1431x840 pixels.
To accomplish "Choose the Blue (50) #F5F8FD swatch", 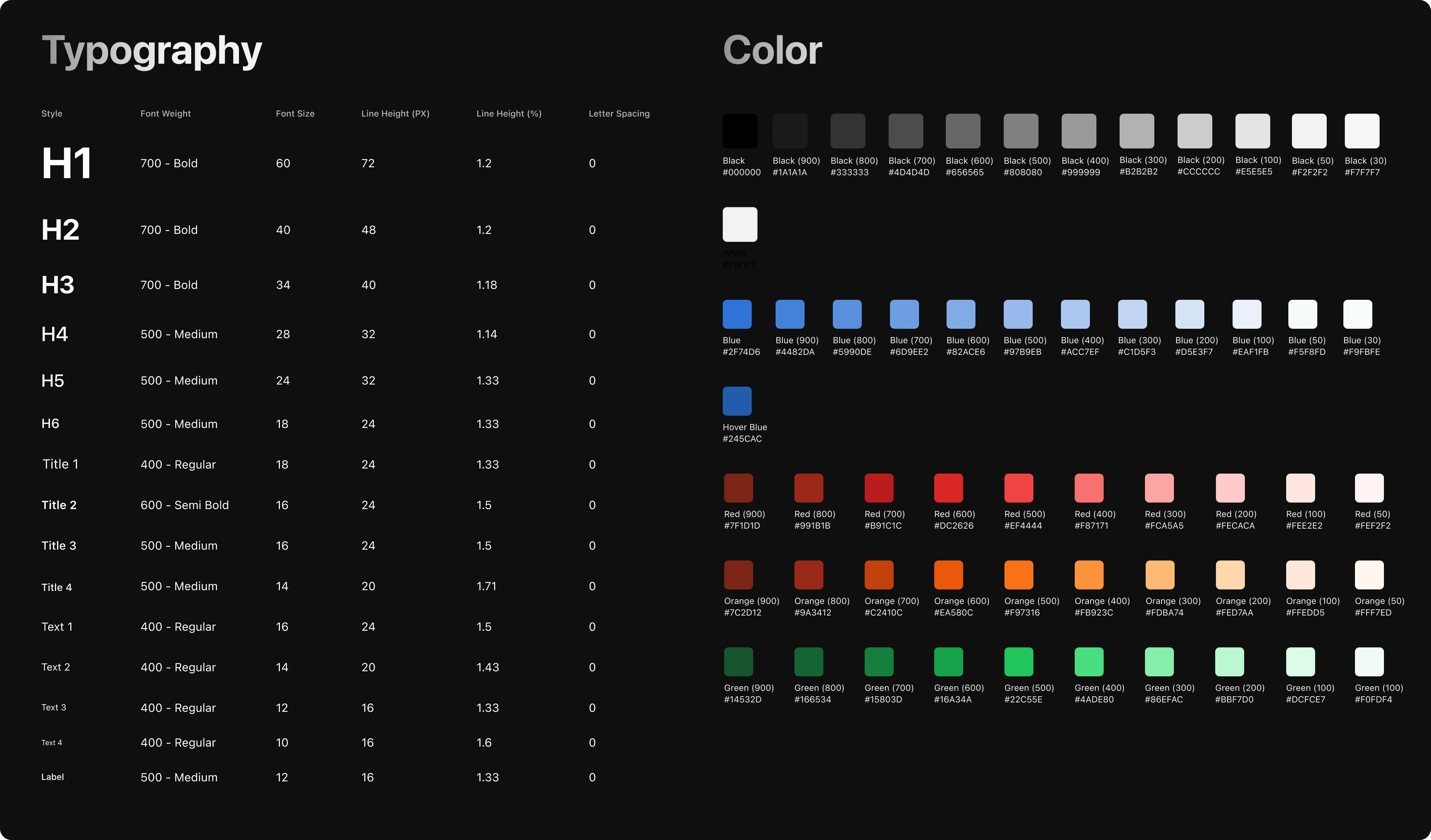I will 1303,314.
